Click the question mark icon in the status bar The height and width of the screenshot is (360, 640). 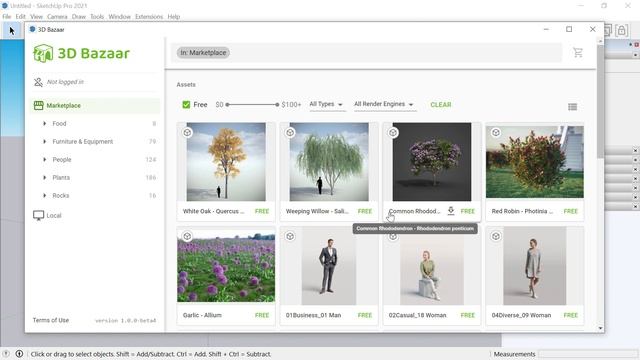click(x=6, y=354)
